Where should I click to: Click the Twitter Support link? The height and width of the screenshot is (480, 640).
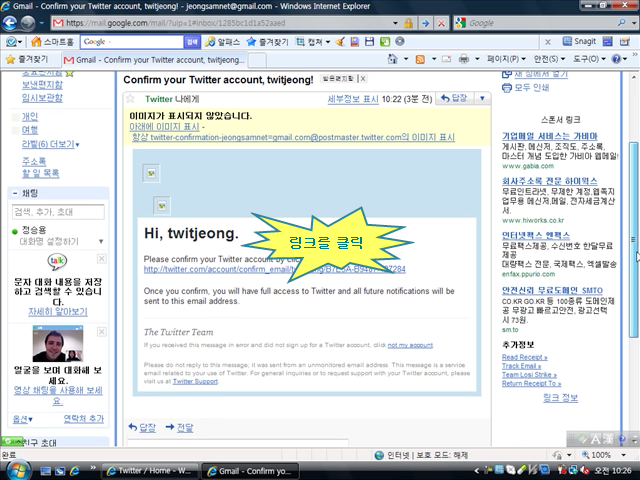(x=195, y=381)
